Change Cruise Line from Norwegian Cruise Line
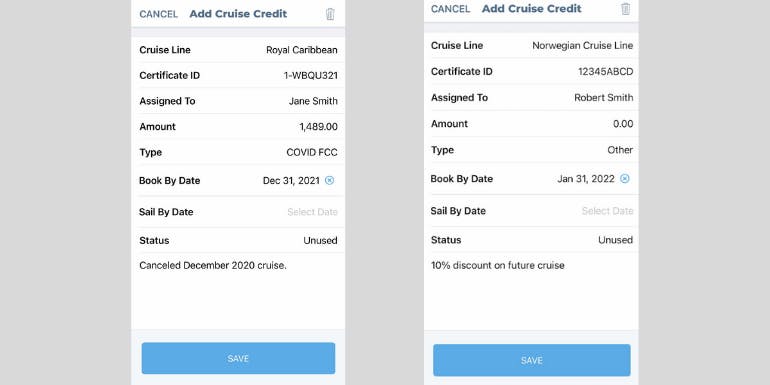770x385 pixels. tap(531, 46)
